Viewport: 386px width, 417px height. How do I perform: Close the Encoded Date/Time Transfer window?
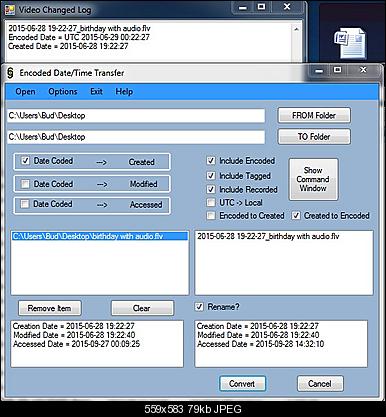pos(363,70)
